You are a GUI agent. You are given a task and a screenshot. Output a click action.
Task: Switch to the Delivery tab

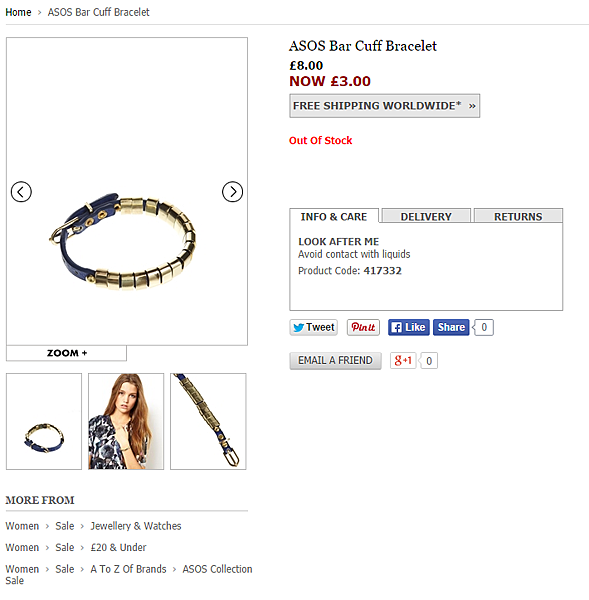pyautogui.click(x=426, y=216)
